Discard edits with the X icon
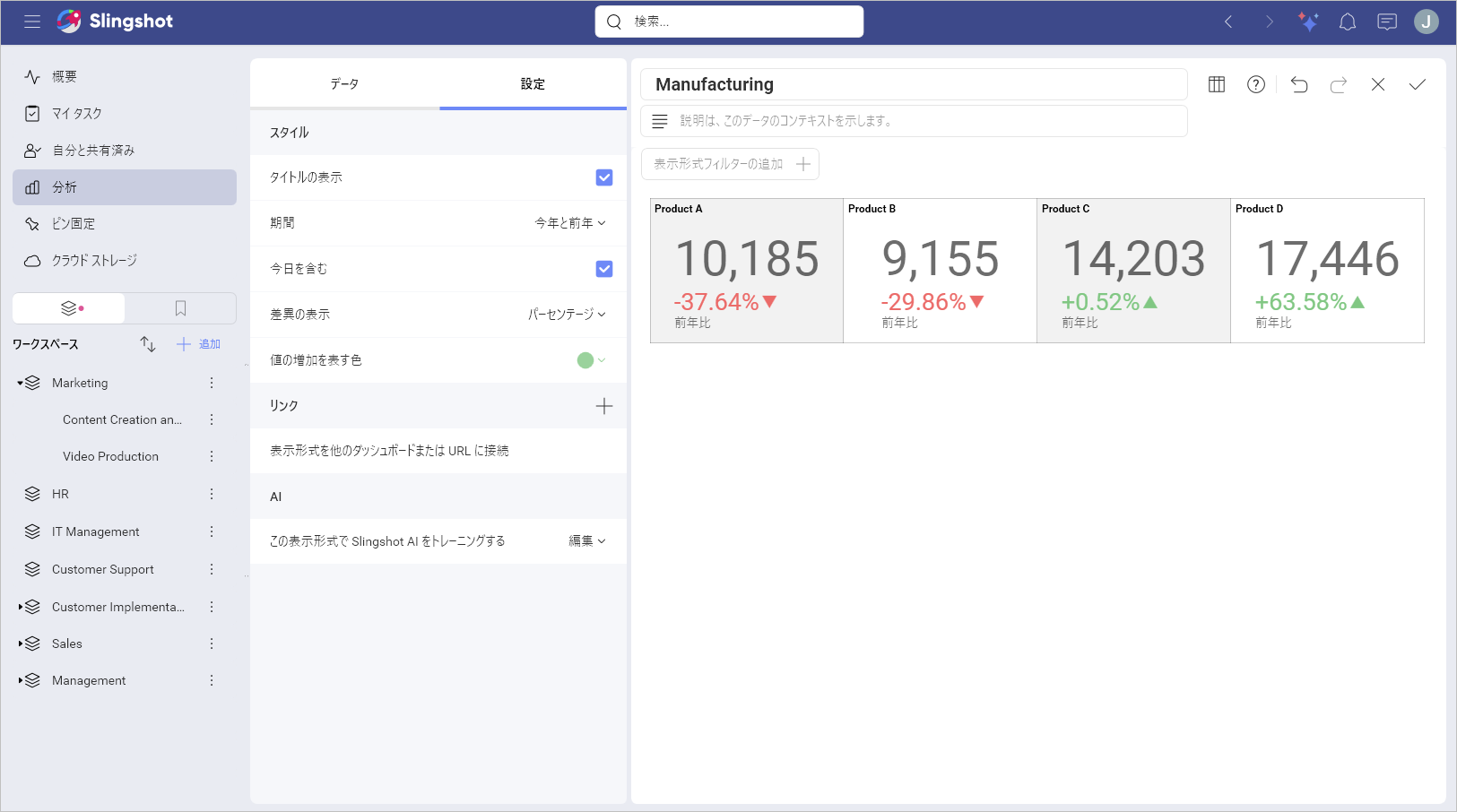The width and height of the screenshot is (1457, 812). coord(1378,84)
